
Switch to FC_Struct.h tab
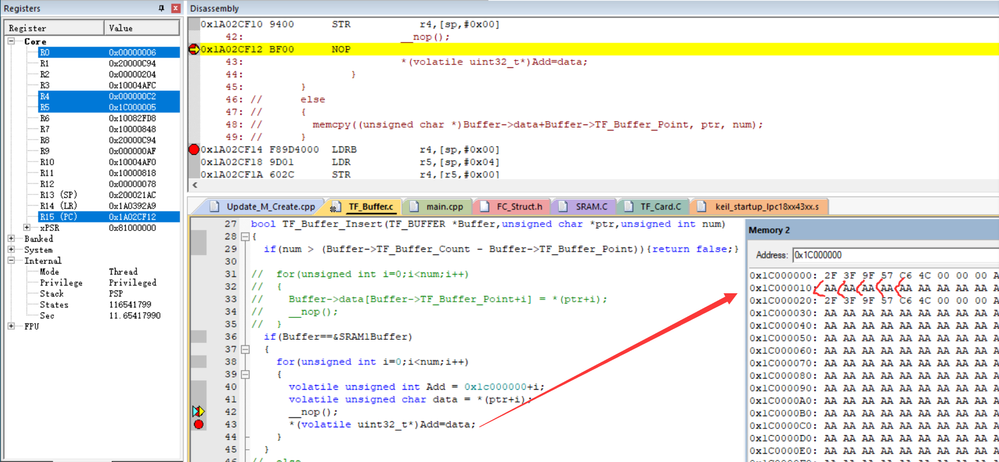513,206
